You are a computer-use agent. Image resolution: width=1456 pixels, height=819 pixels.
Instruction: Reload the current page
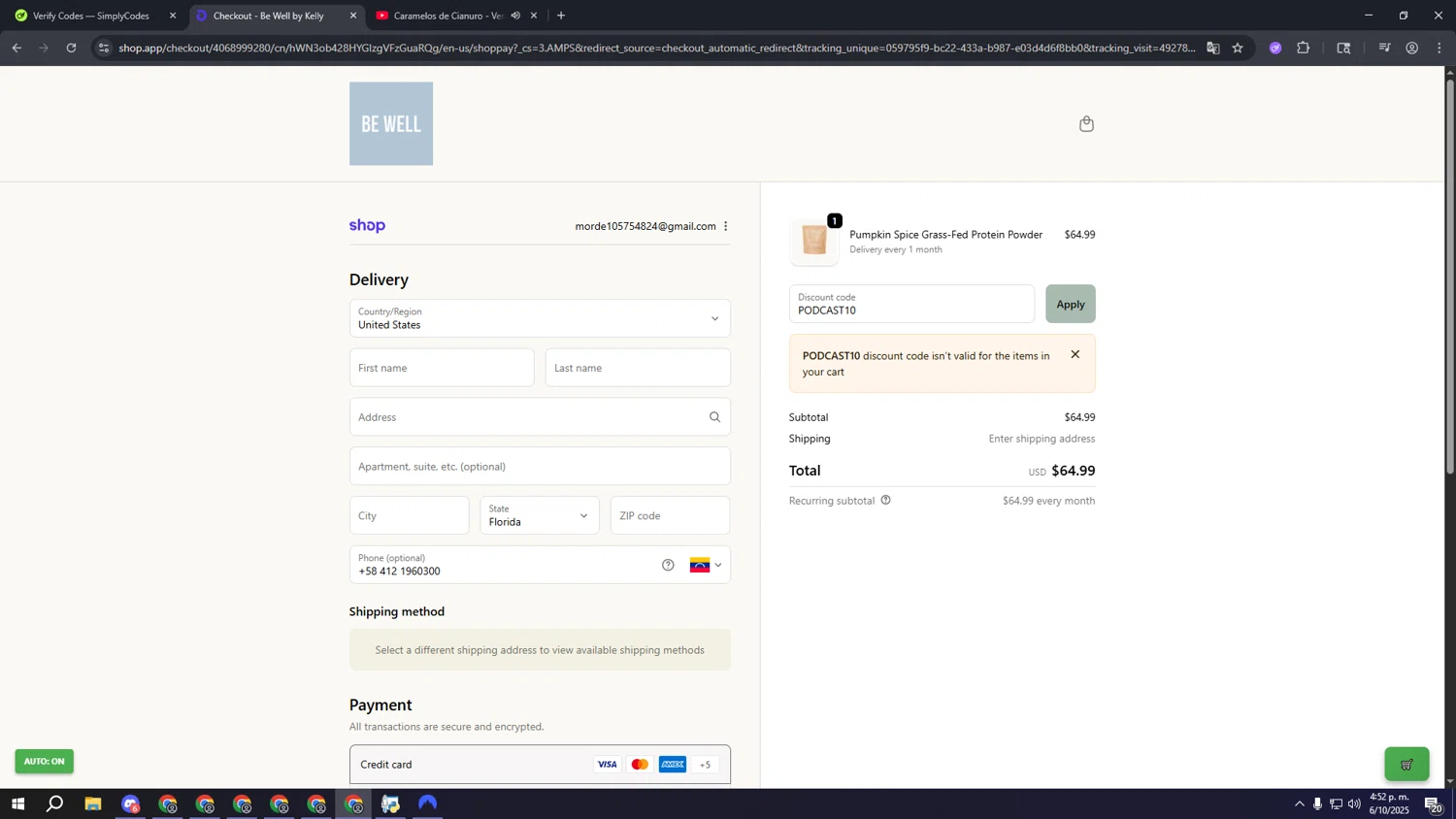(71, 48)
